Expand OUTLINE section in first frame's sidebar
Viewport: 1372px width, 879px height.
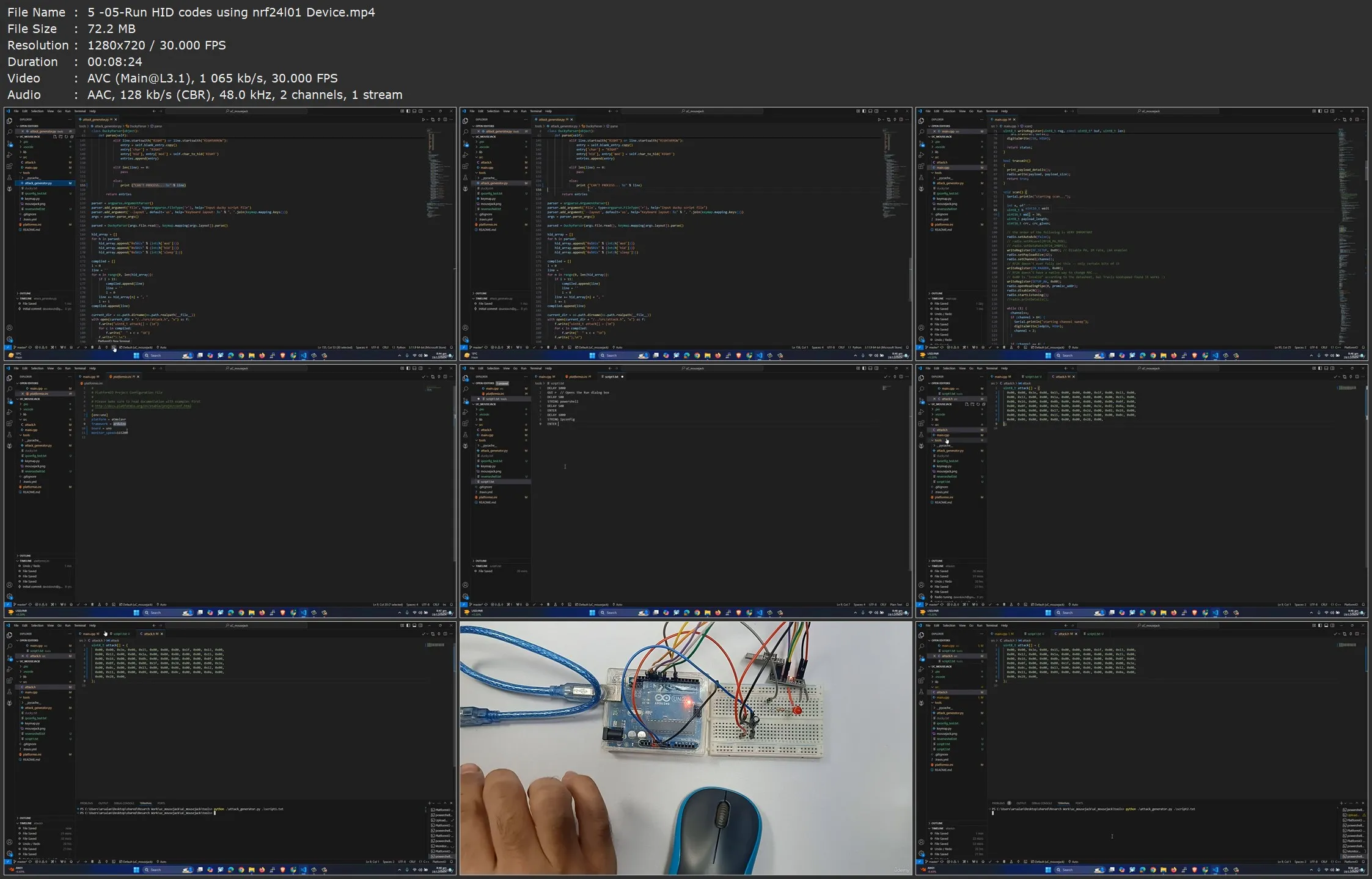pos(24,293)
